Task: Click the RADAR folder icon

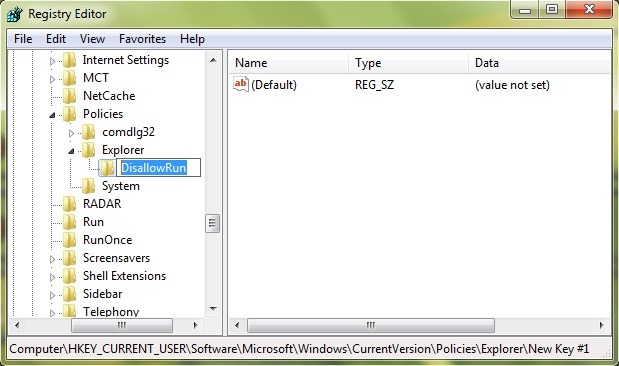Action: 69,204
